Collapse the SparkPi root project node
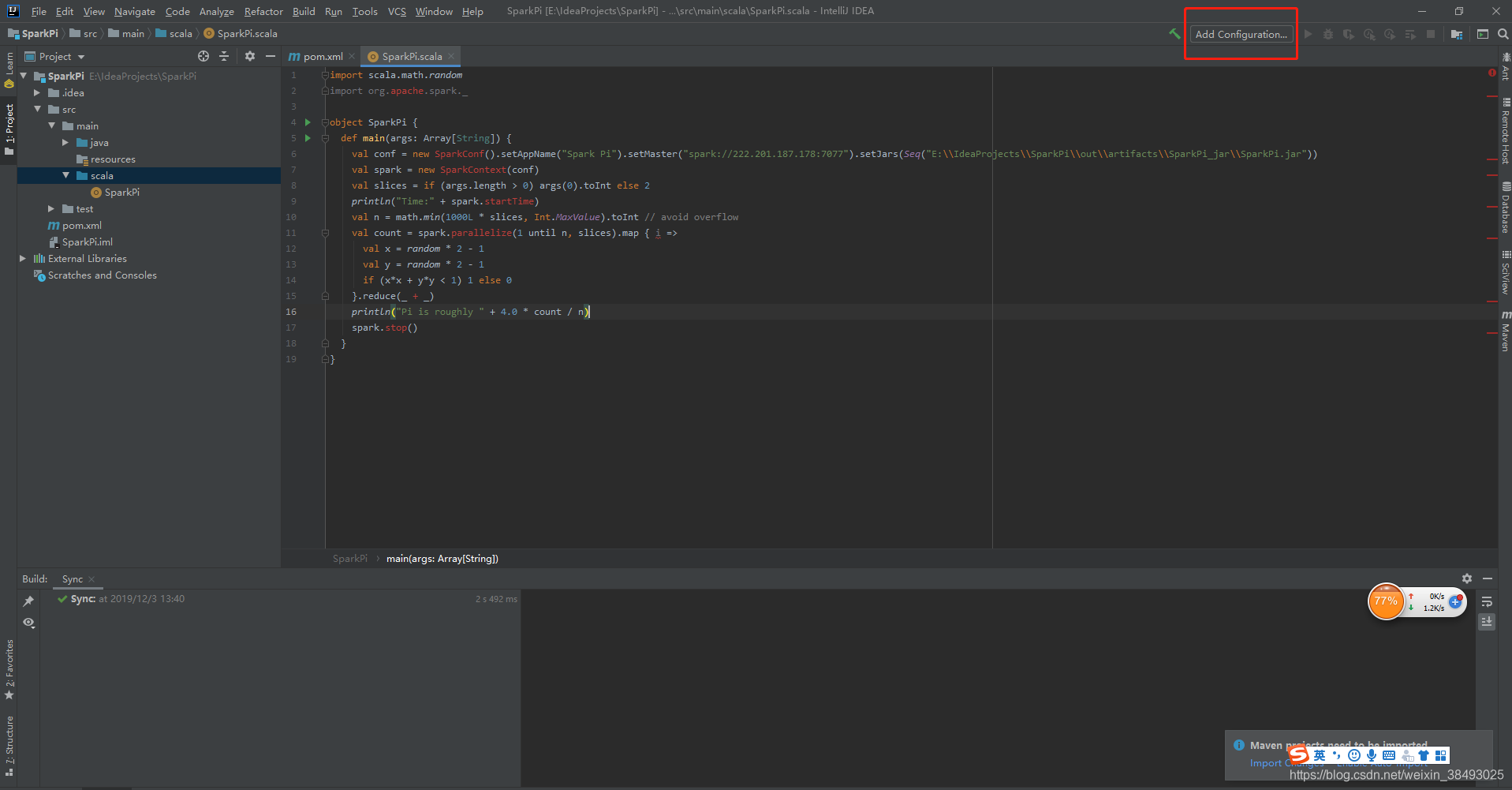The image size is (1512, 790). 24,76
